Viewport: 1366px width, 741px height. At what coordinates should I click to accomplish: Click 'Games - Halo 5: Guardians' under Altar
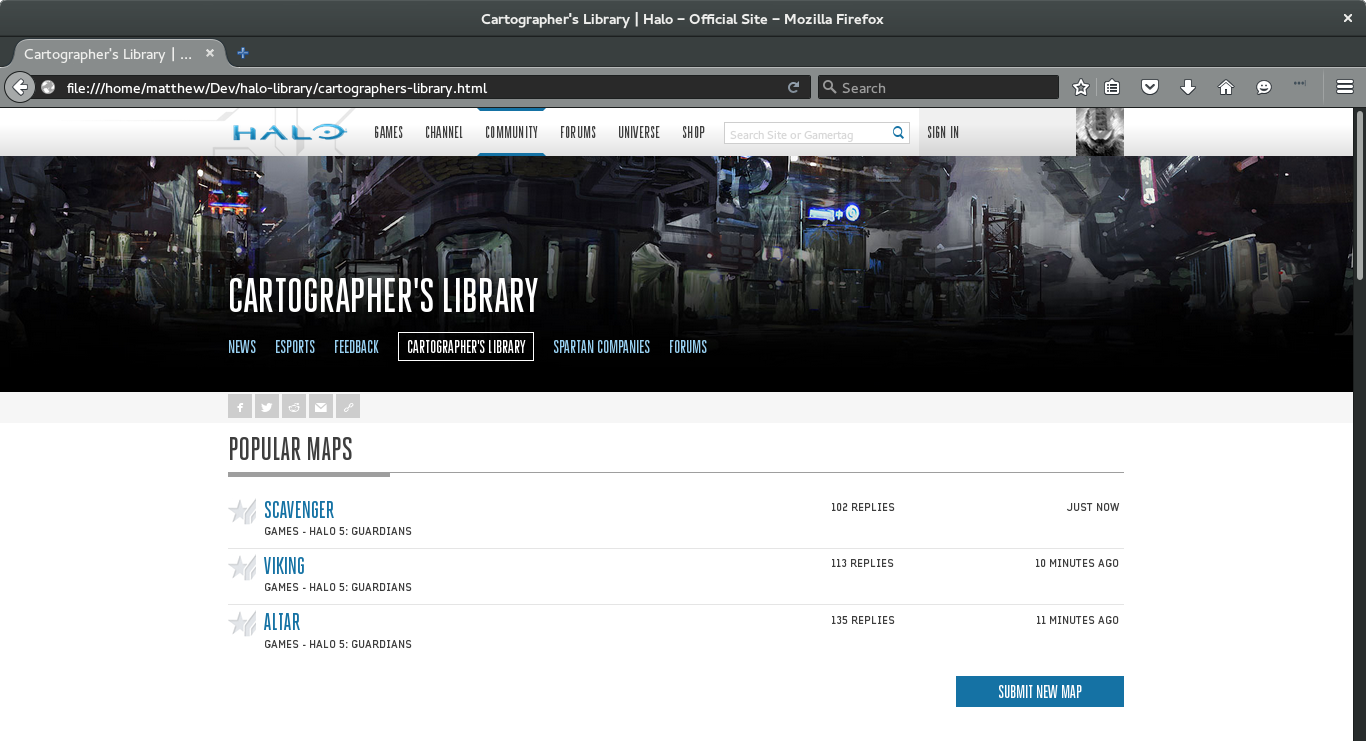click(x=338, y=644)
